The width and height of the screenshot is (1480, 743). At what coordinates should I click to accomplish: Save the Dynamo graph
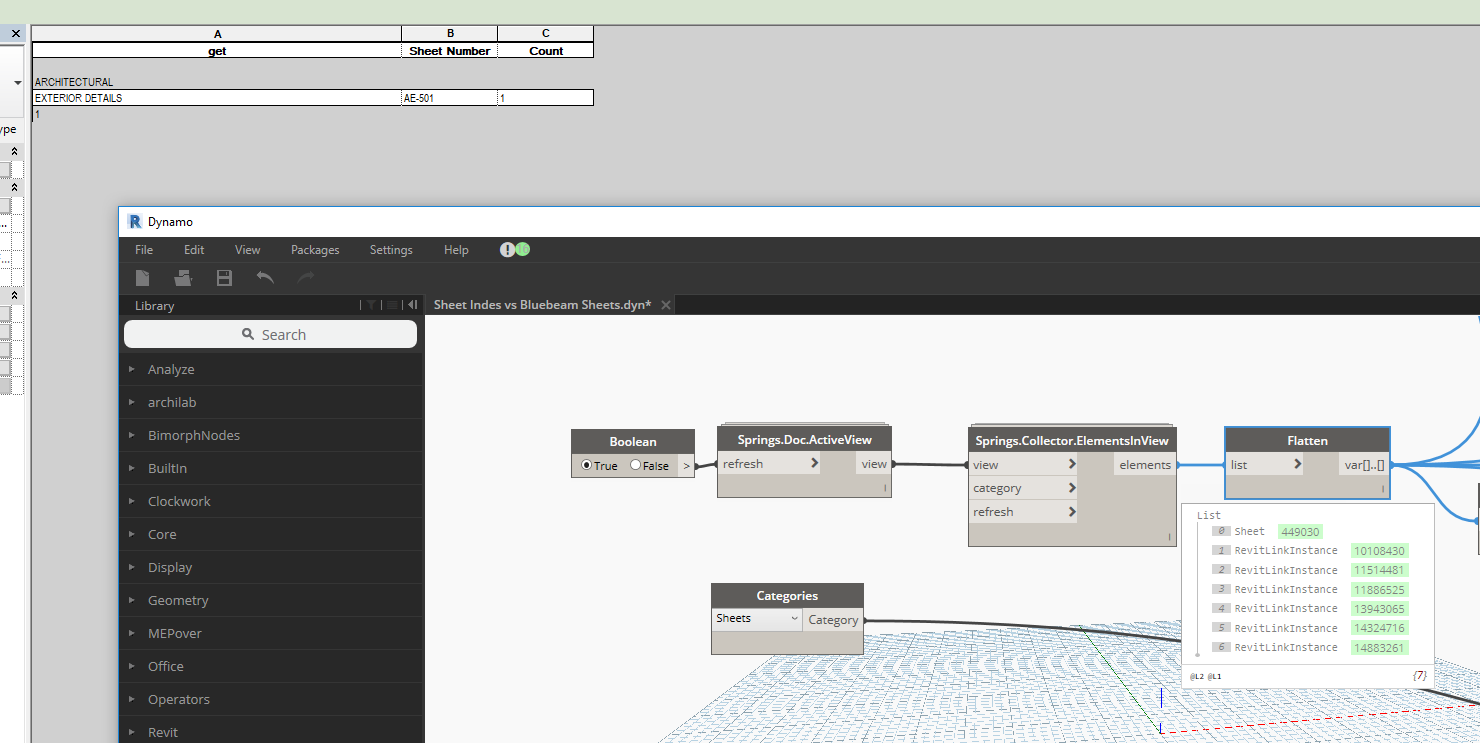click(224, 277)
